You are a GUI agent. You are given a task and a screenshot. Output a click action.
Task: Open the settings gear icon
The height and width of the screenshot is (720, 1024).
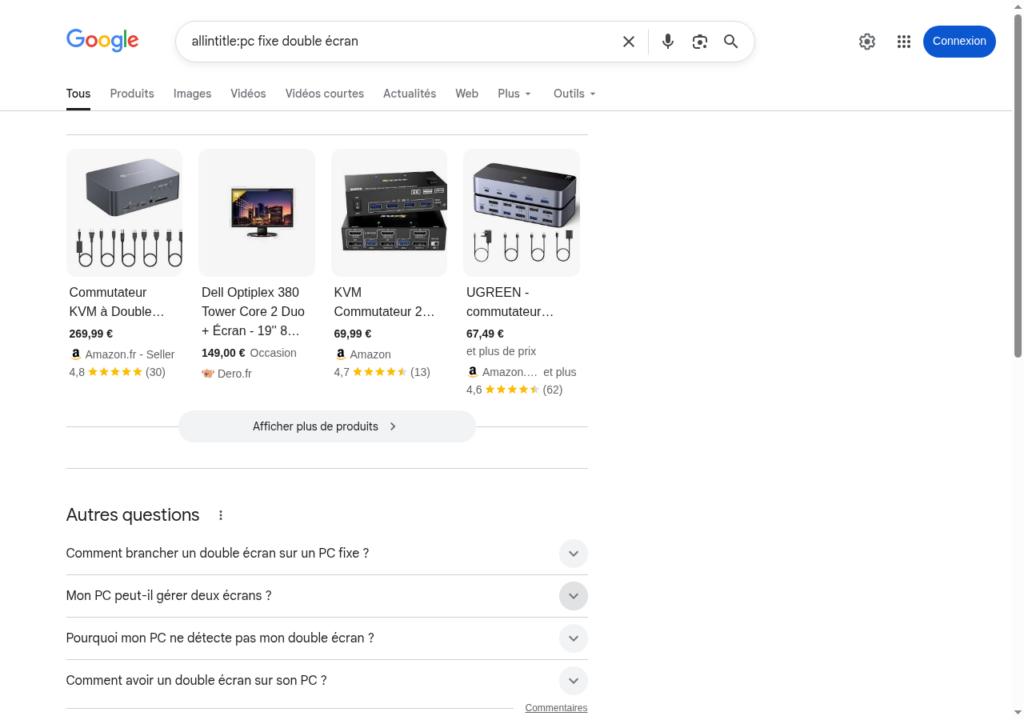click(x=867, y=41)
